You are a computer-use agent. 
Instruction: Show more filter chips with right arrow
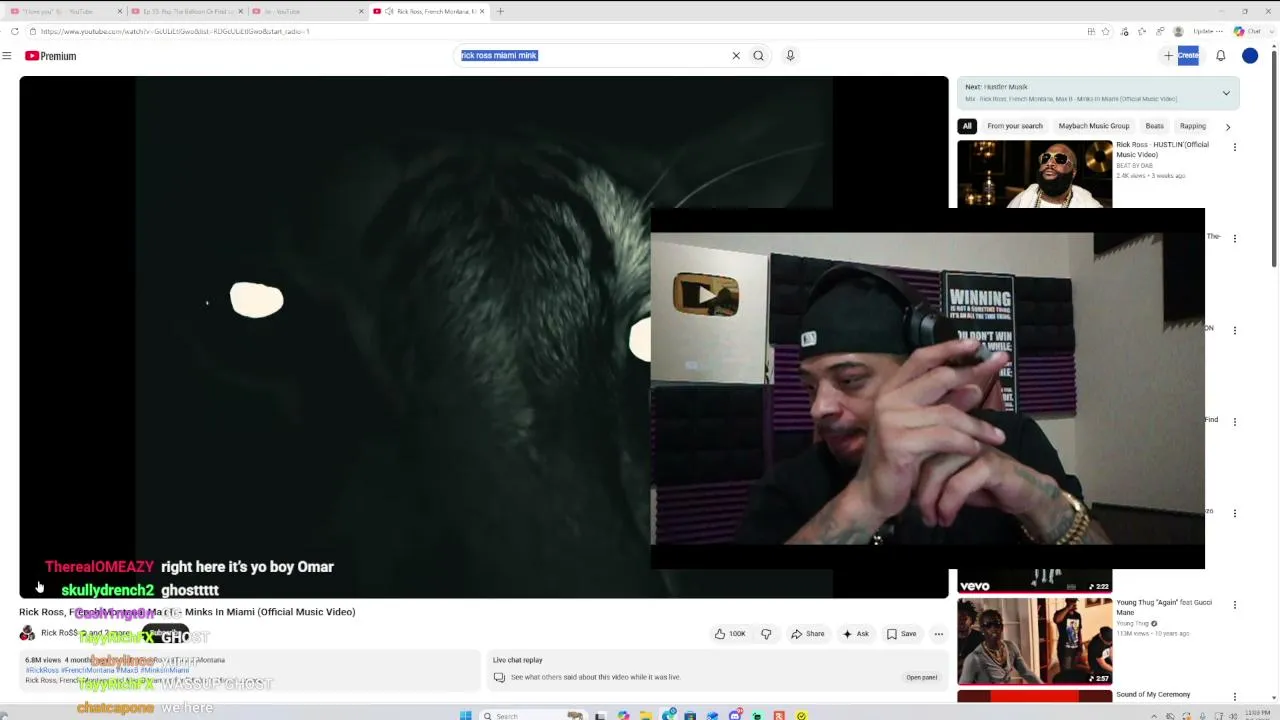tap(1228, 127)
